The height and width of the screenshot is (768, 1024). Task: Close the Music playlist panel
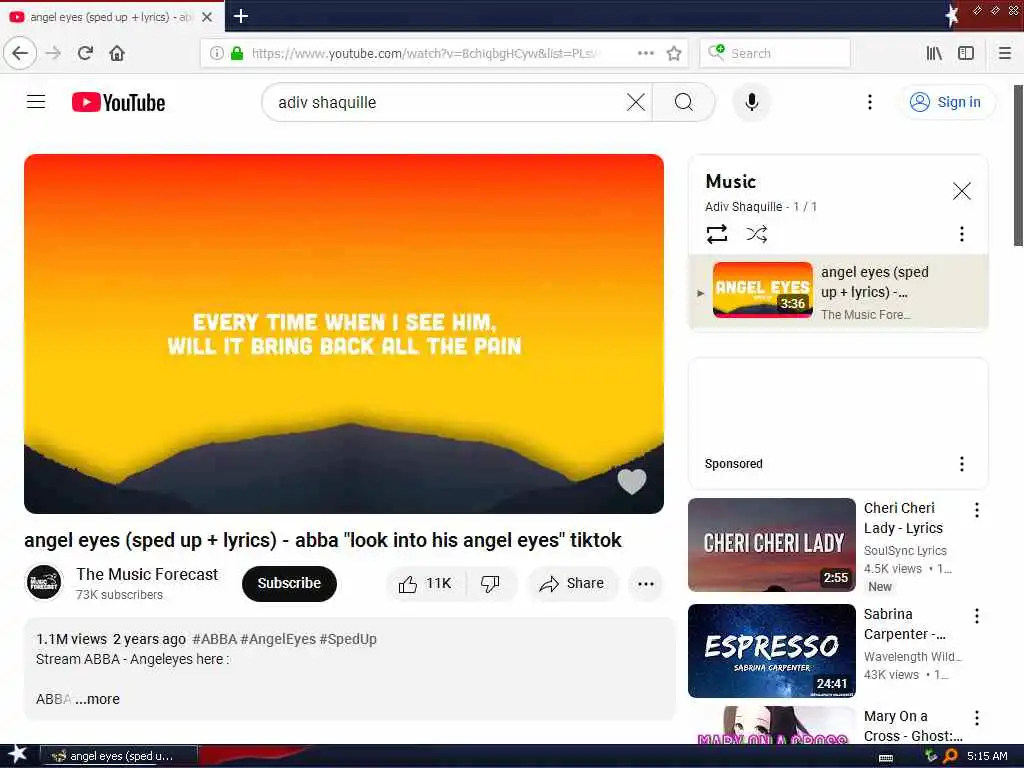point(961,191)
